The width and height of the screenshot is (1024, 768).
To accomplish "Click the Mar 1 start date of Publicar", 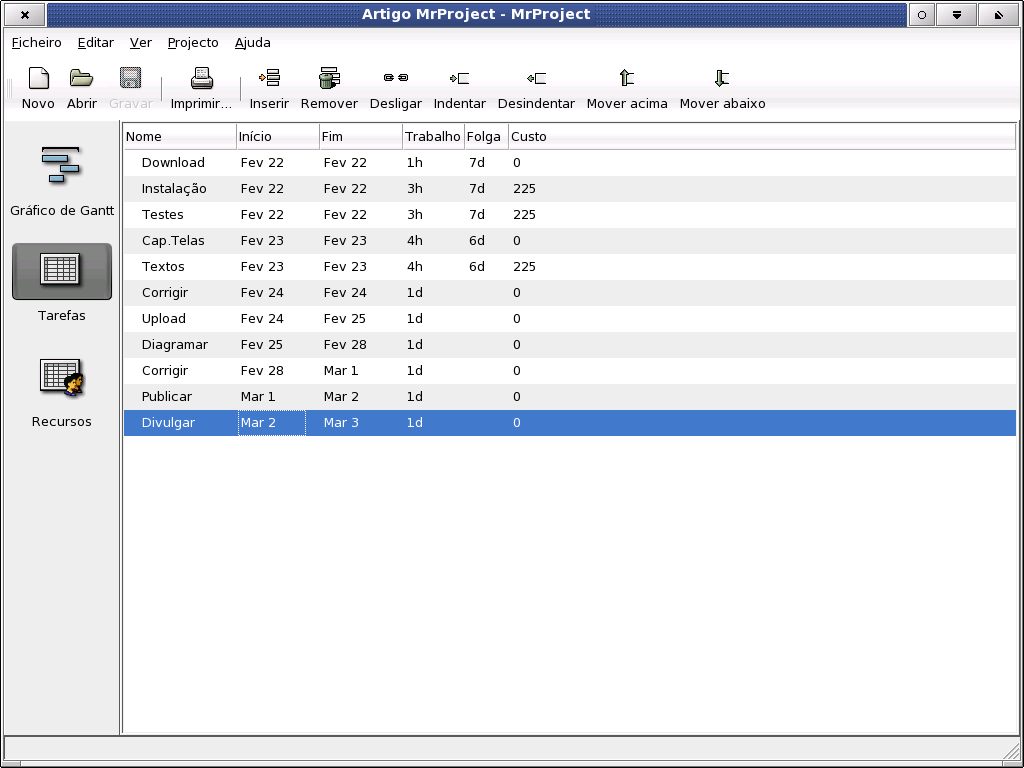I will [x=258, y=396].
